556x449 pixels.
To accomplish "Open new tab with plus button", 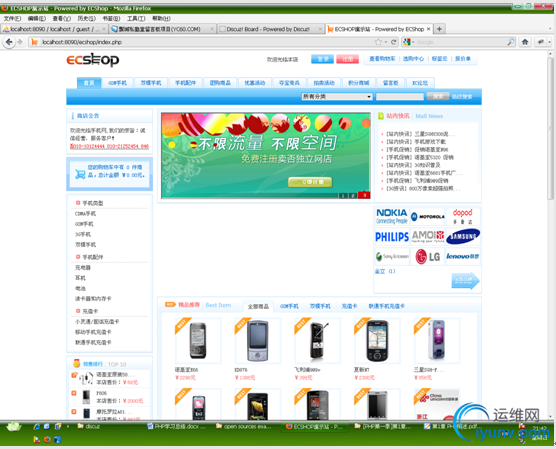I will 439,29.
